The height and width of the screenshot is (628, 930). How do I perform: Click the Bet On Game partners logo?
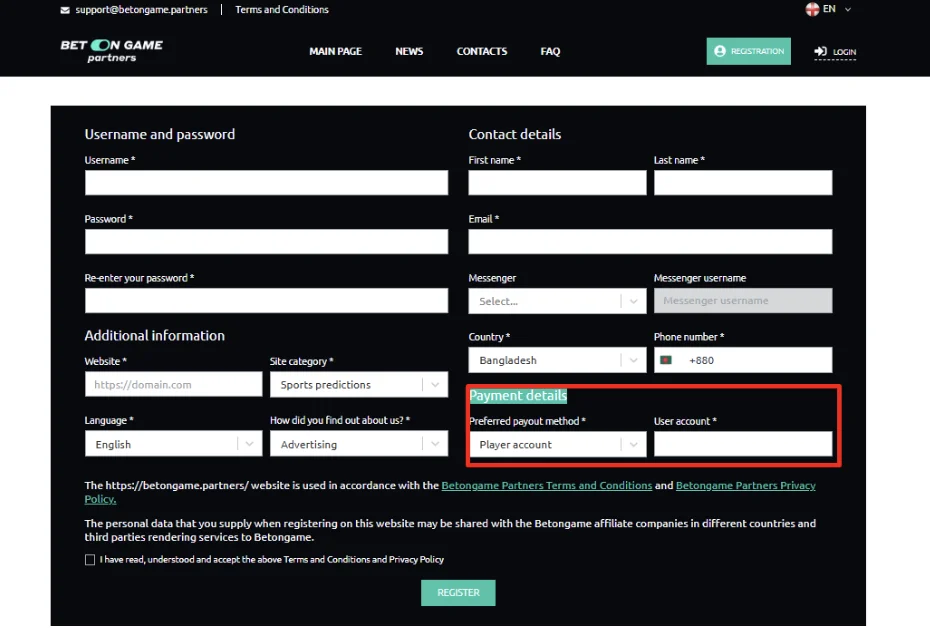tap(111, 51)
